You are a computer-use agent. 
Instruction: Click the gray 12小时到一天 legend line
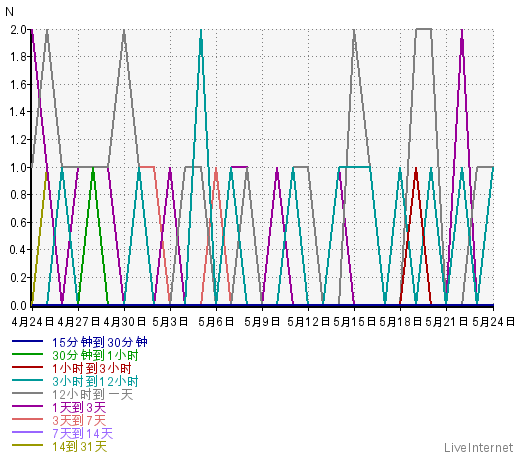27,393
